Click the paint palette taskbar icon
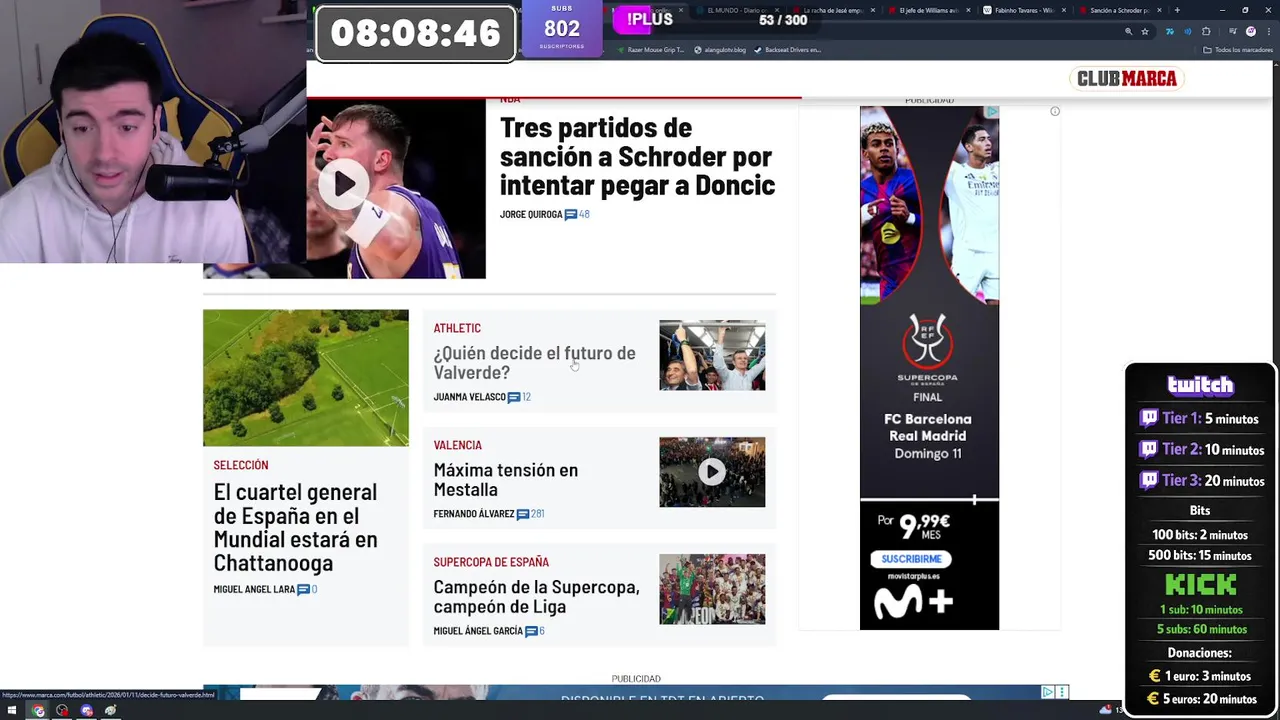Image resolution: width=1280 pixels, height=720 pixels. 110,711
